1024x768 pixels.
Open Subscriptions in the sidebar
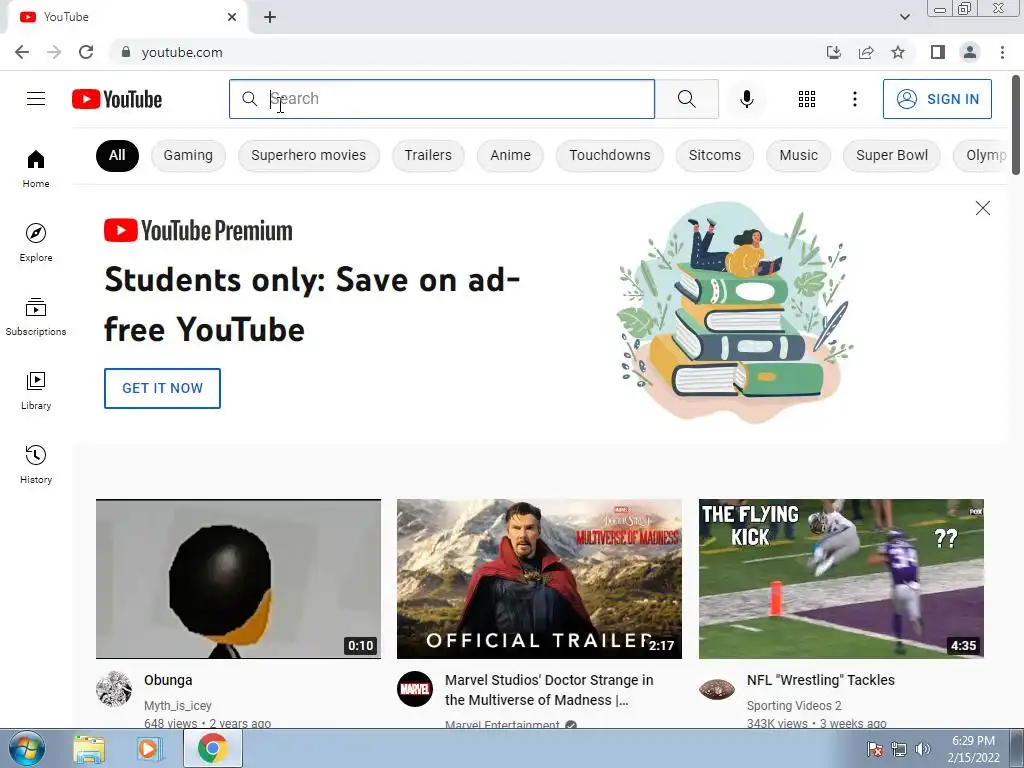point(36,317)
